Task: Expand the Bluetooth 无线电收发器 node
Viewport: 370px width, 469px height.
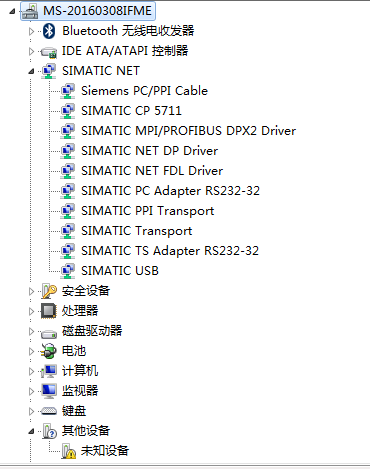Action: pyautogui.click(x=31, y=31)
